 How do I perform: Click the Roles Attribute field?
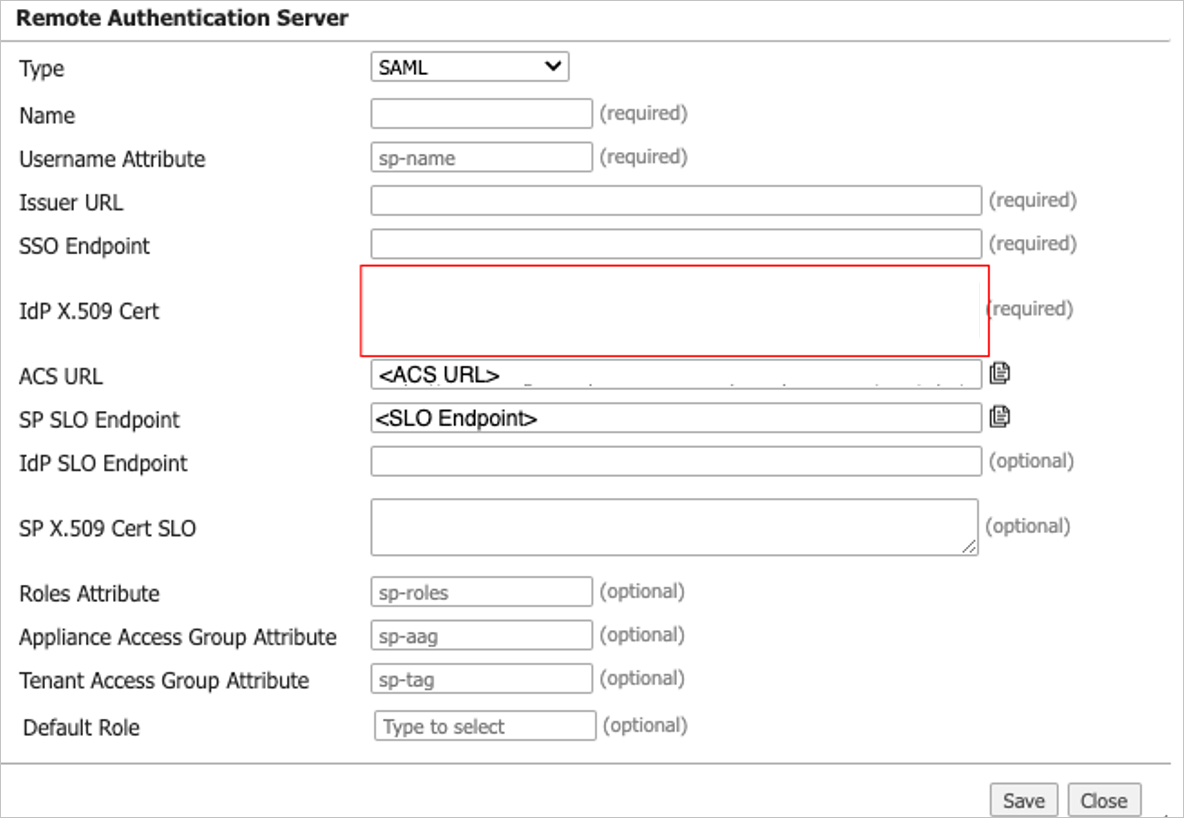coord(482,592)
